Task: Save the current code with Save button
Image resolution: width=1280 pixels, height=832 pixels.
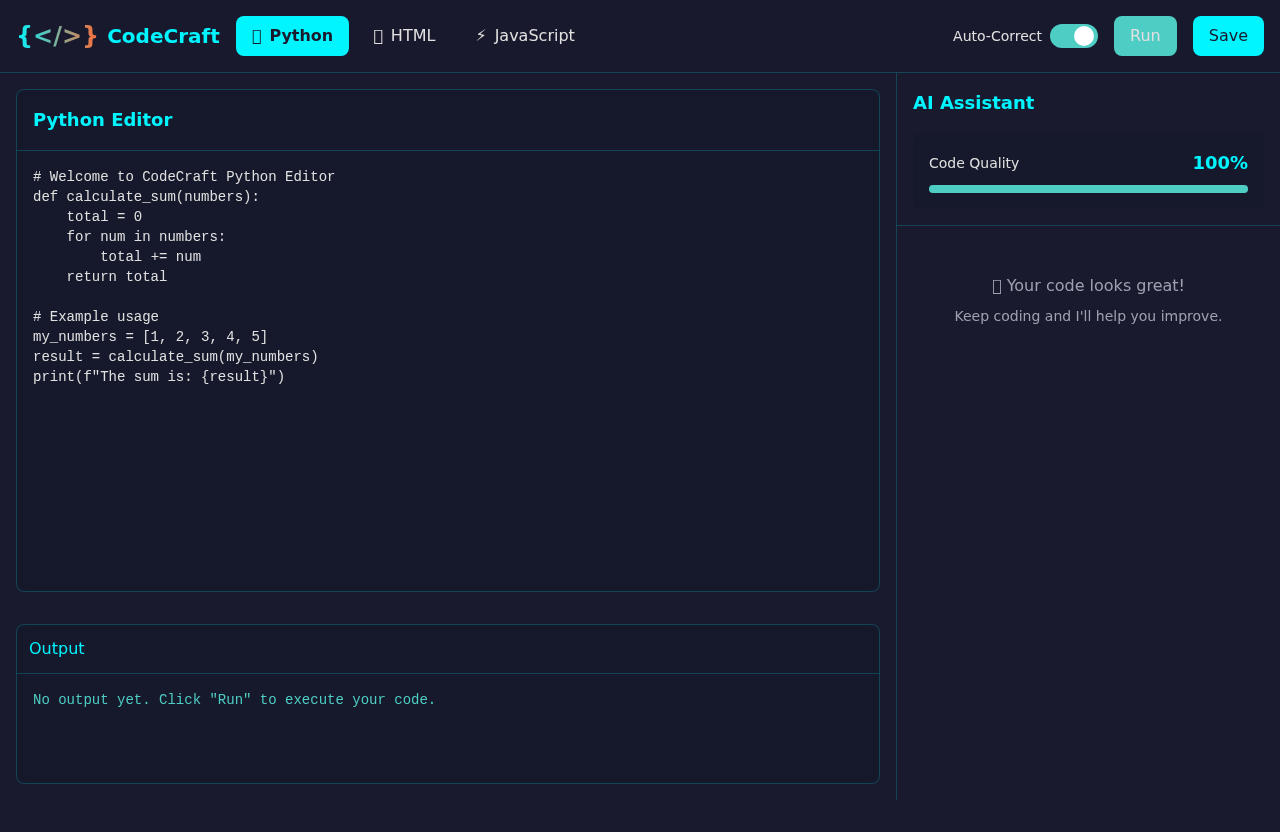Action: pyautogui.click(x=1228, y=35)
